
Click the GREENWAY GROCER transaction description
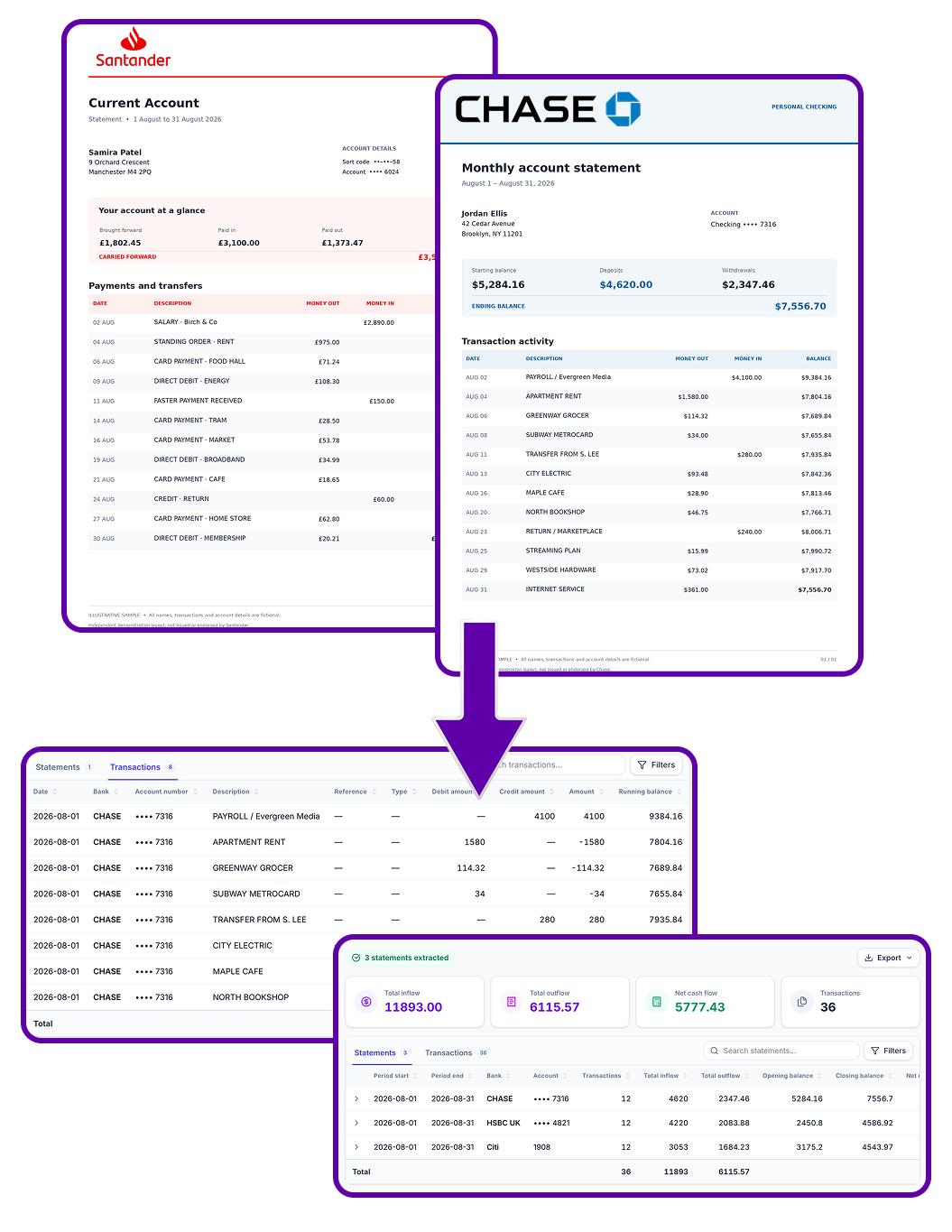253,868
